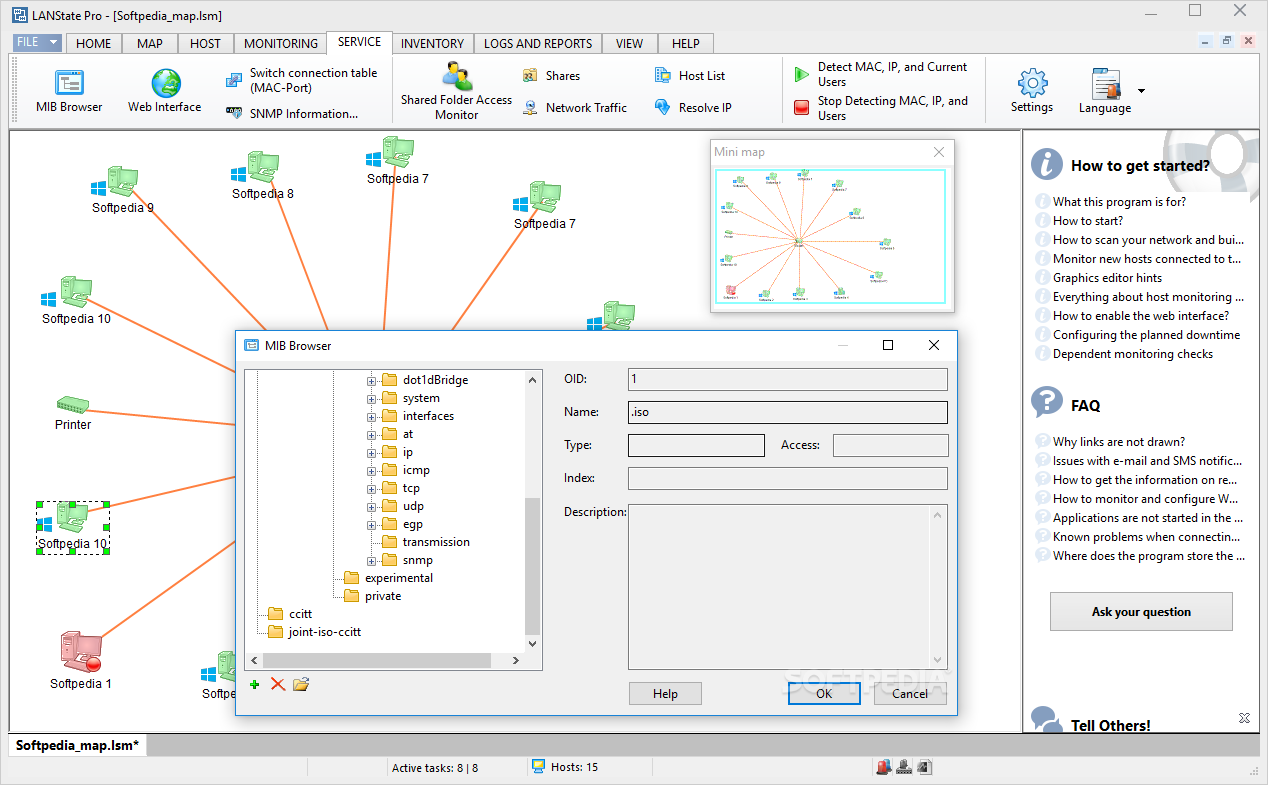Open 'What this program is for?' link

pyautogui.click(x=1119, y=202)
